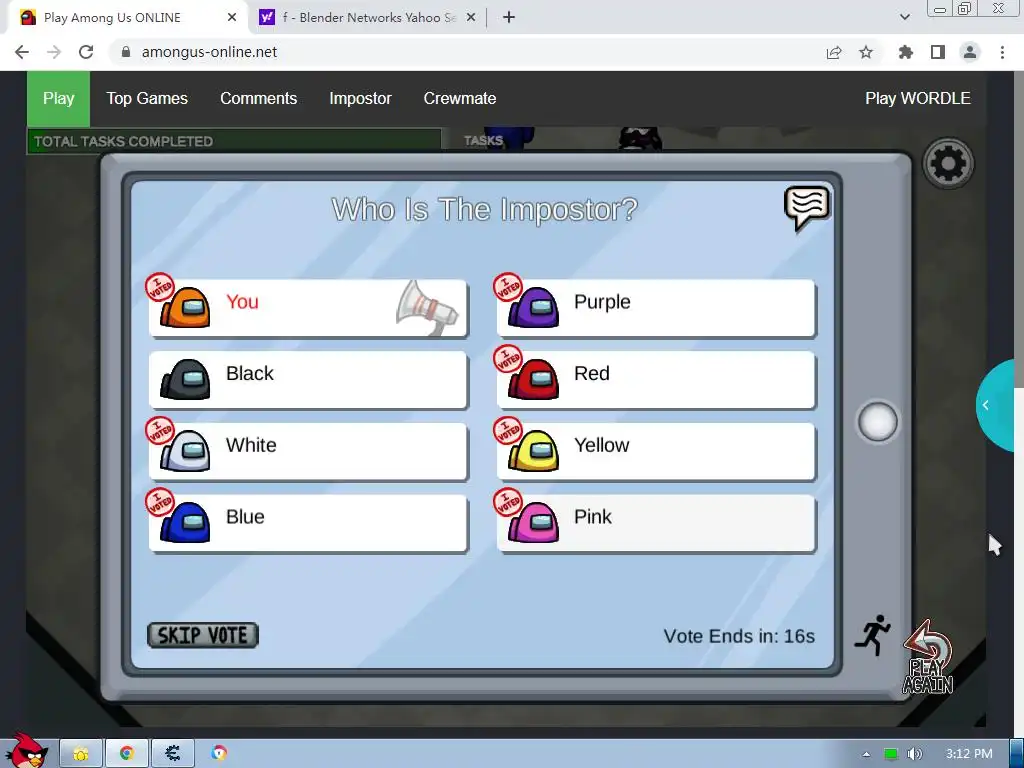Image resolution: width=1024 pixels, height=768 pixels.
Task: Click the Angry Birds start button
Action: tap(26, 750)
